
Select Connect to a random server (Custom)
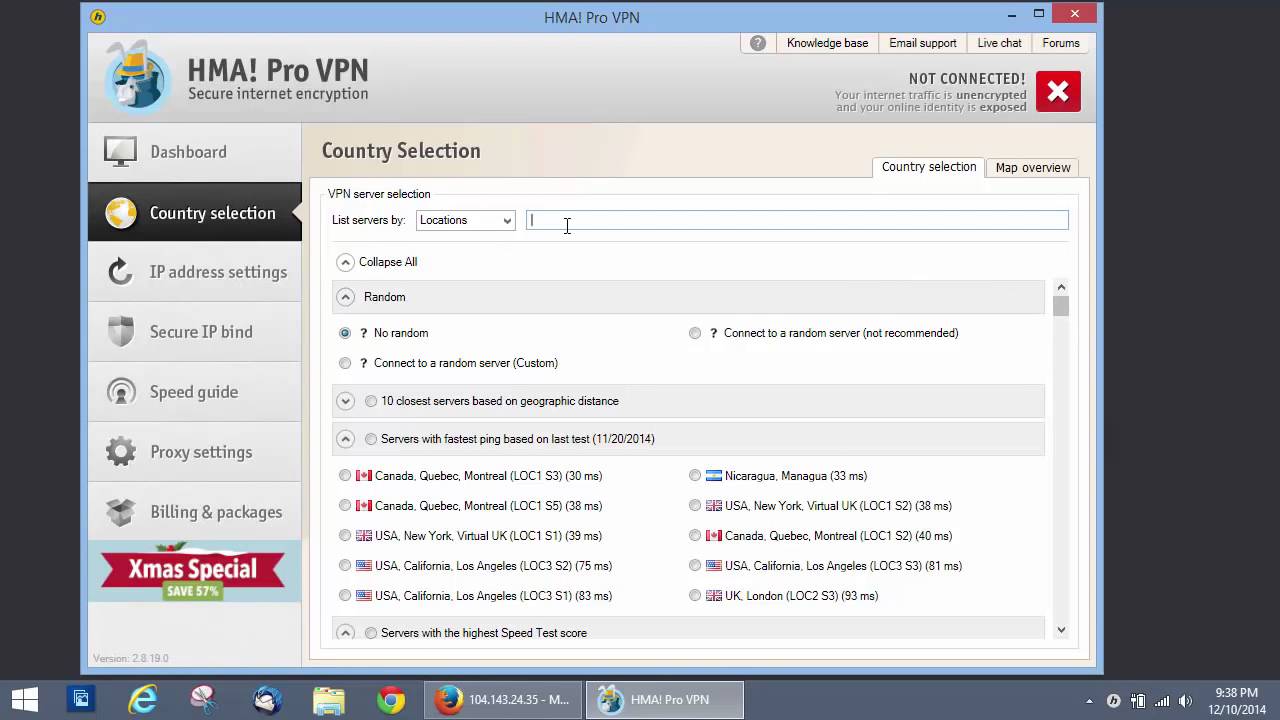[x=345, y=363]
